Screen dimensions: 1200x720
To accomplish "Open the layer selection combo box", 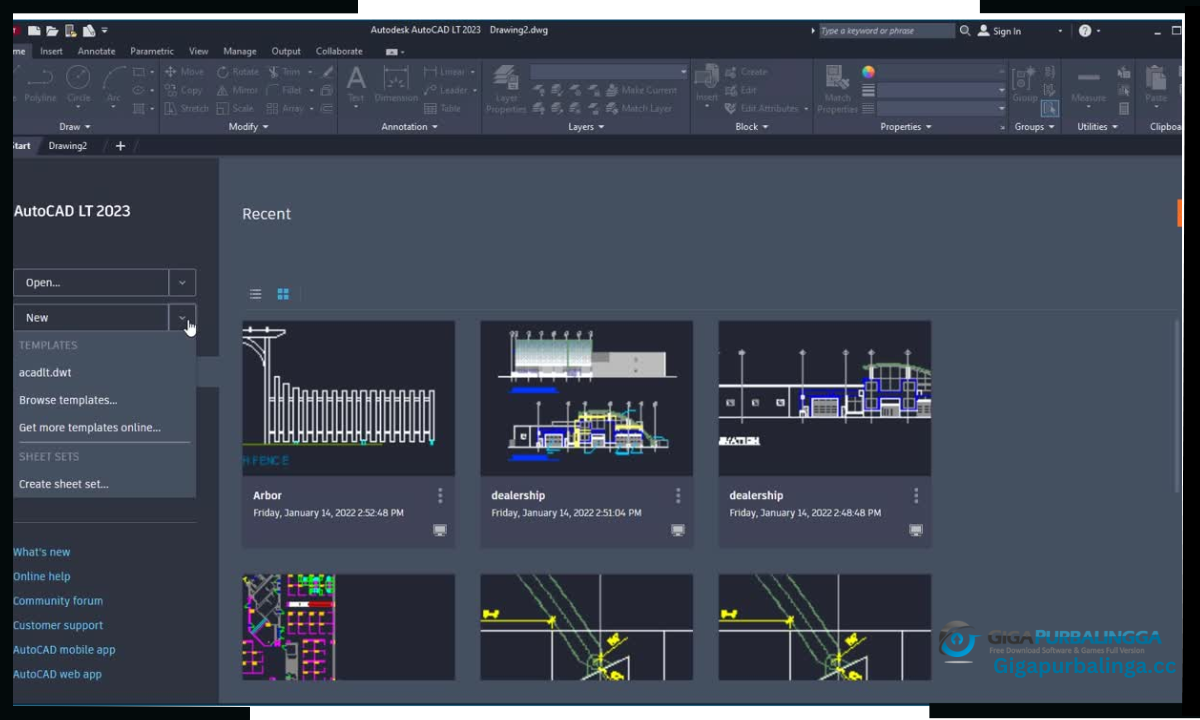I will coord(609,72).
